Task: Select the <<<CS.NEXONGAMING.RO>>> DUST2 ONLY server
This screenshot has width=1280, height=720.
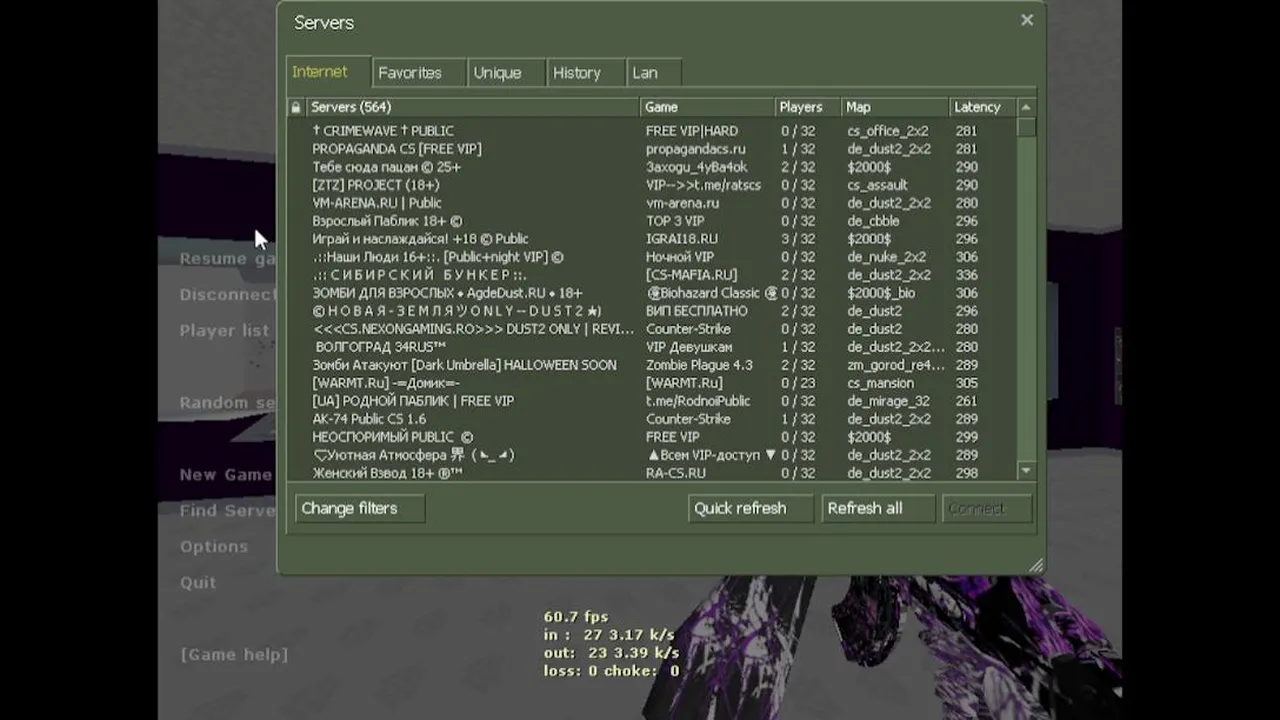Action: point(650,329)
